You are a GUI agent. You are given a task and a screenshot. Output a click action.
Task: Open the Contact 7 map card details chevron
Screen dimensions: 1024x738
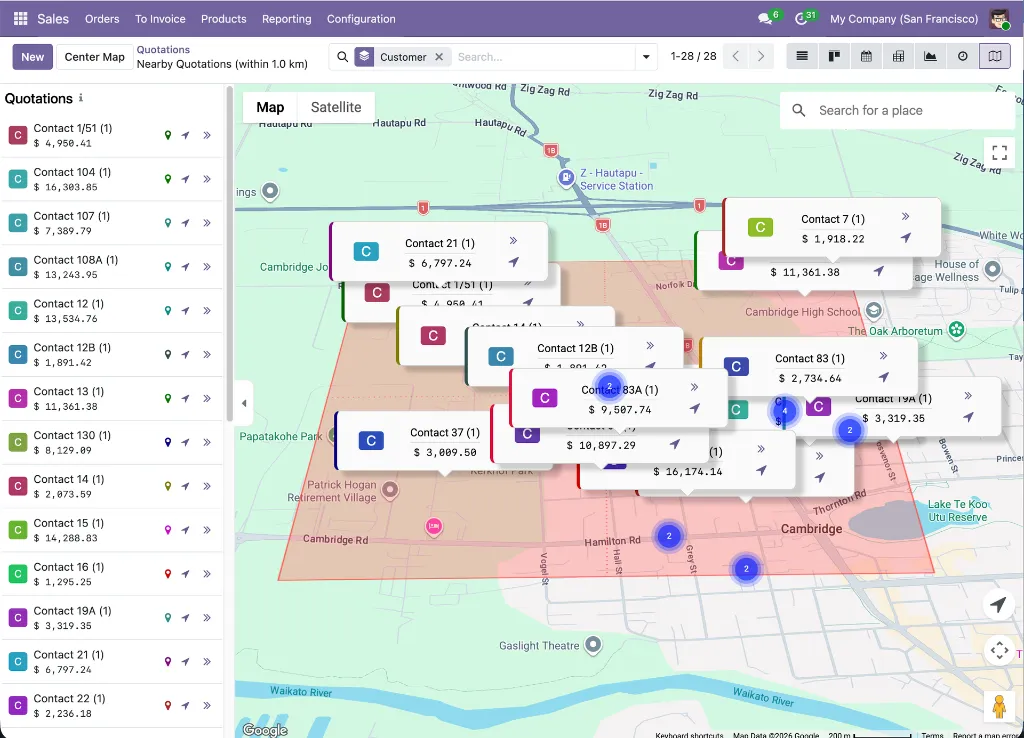pos(905,216)
